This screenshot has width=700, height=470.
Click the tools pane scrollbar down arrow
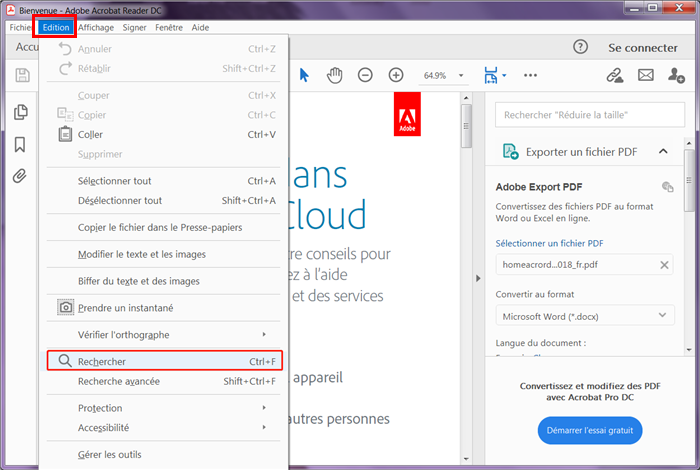click(689, 350)
